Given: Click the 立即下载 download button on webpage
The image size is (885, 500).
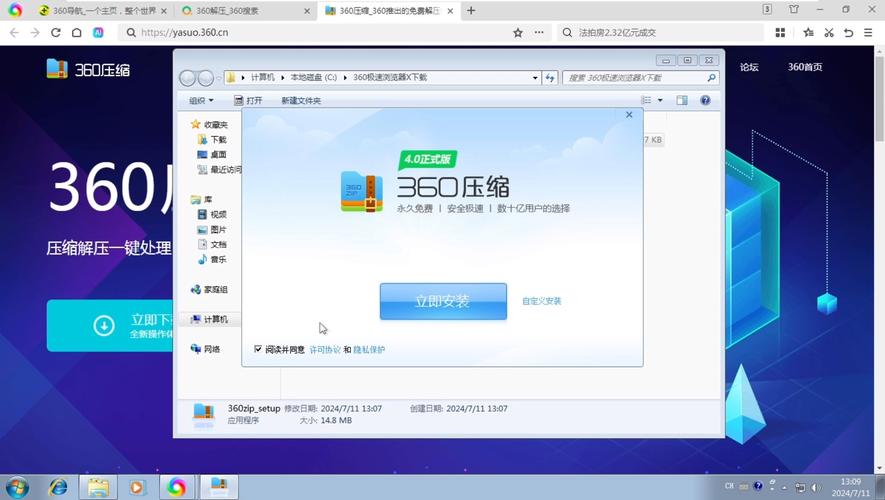Looking at the screenshot, I should point(111,326).
